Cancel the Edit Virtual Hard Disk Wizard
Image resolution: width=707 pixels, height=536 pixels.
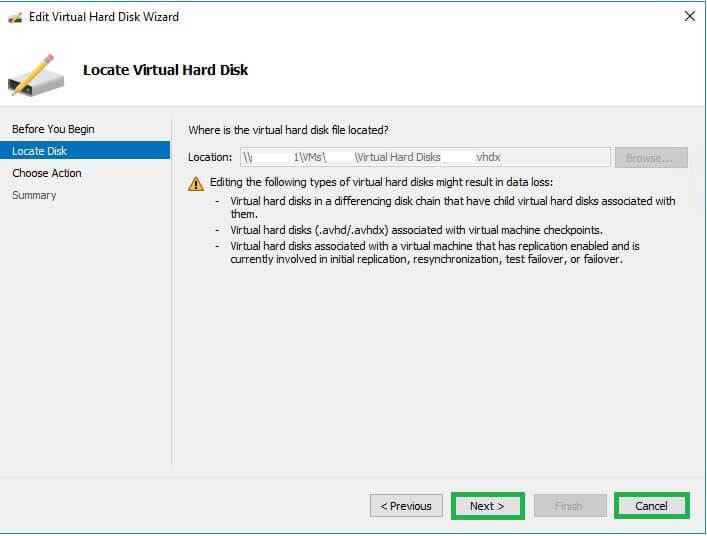tap(652, 506)
